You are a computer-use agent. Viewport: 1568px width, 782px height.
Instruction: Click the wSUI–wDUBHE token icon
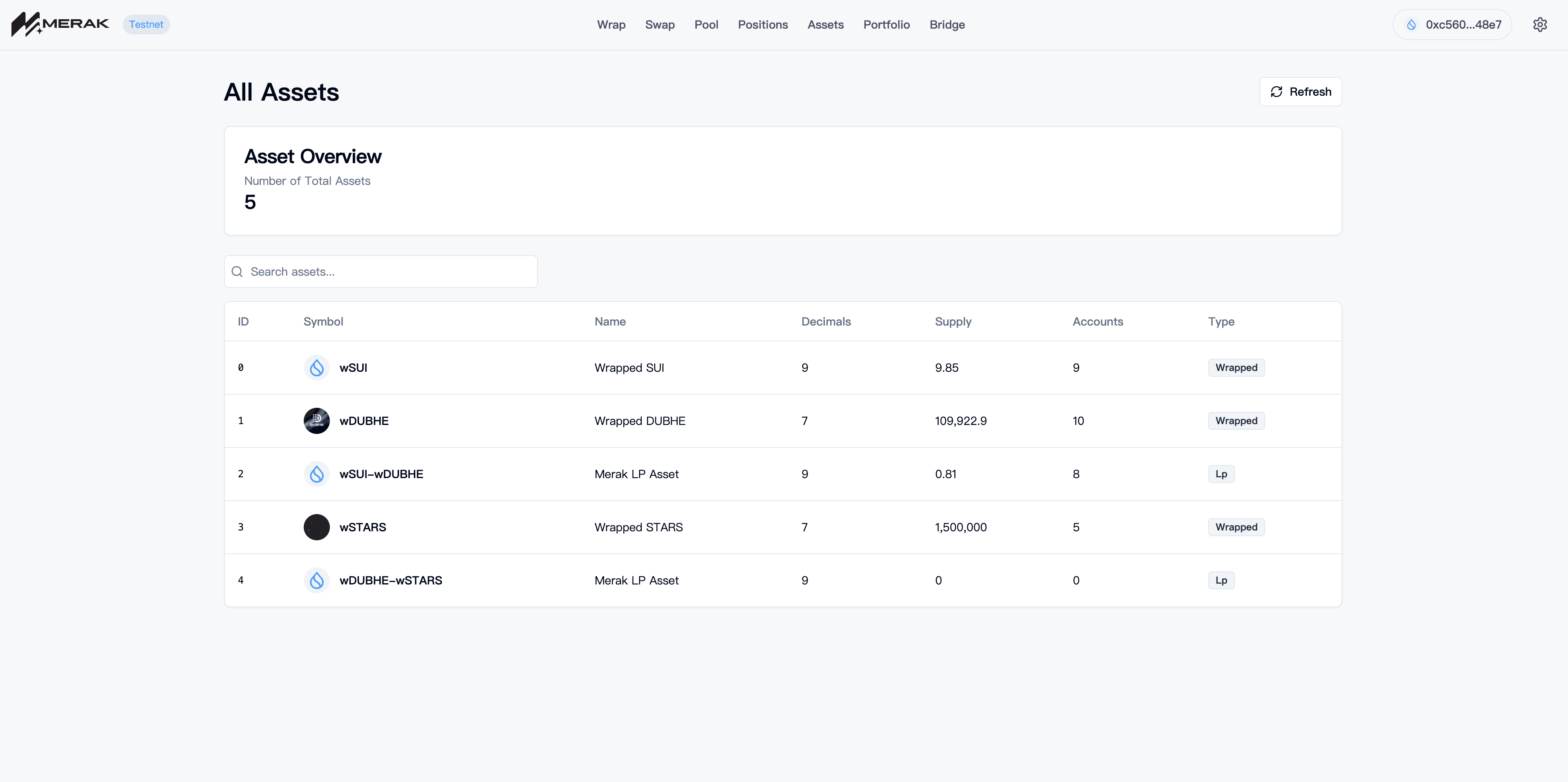(x=316, y=474)
